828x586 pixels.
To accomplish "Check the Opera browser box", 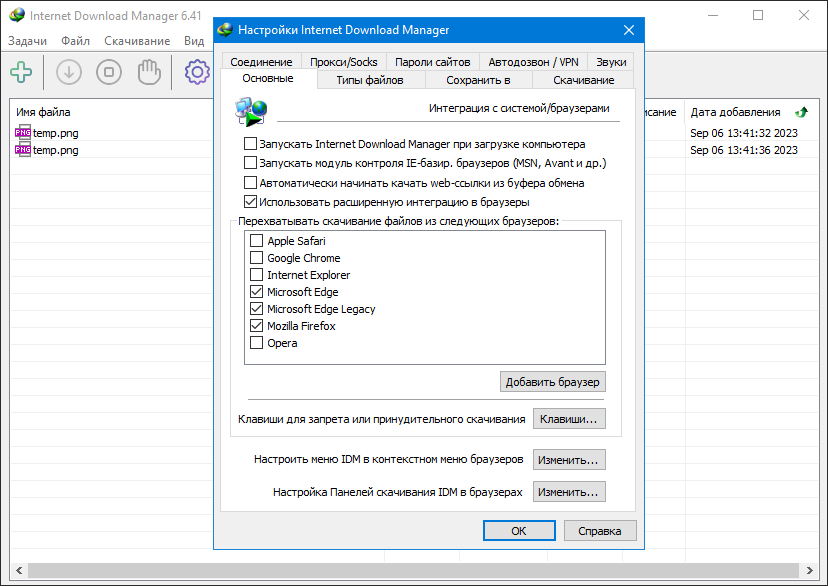I will [256, 343].
